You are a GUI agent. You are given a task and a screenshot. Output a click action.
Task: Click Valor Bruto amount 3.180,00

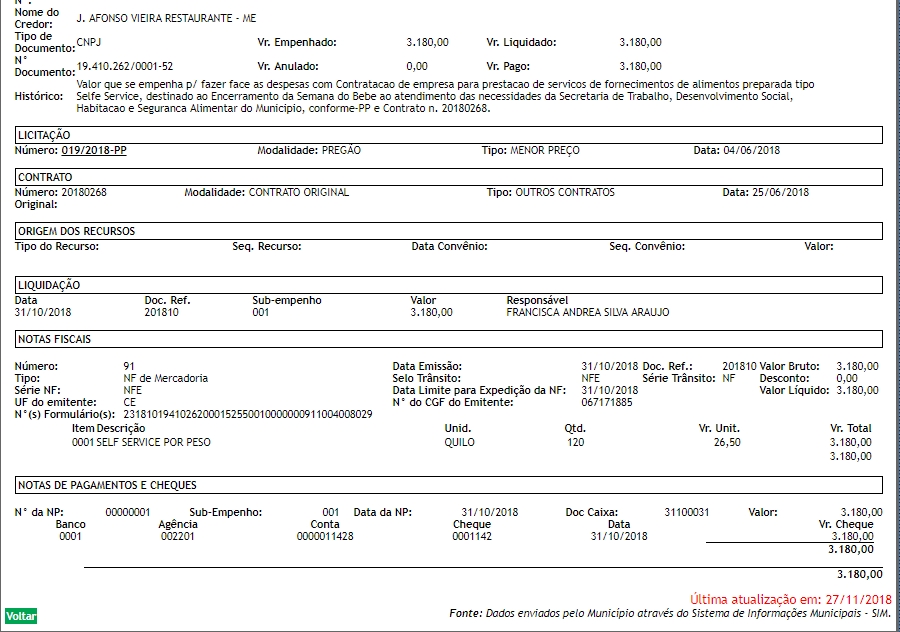(x=857, y=366)
